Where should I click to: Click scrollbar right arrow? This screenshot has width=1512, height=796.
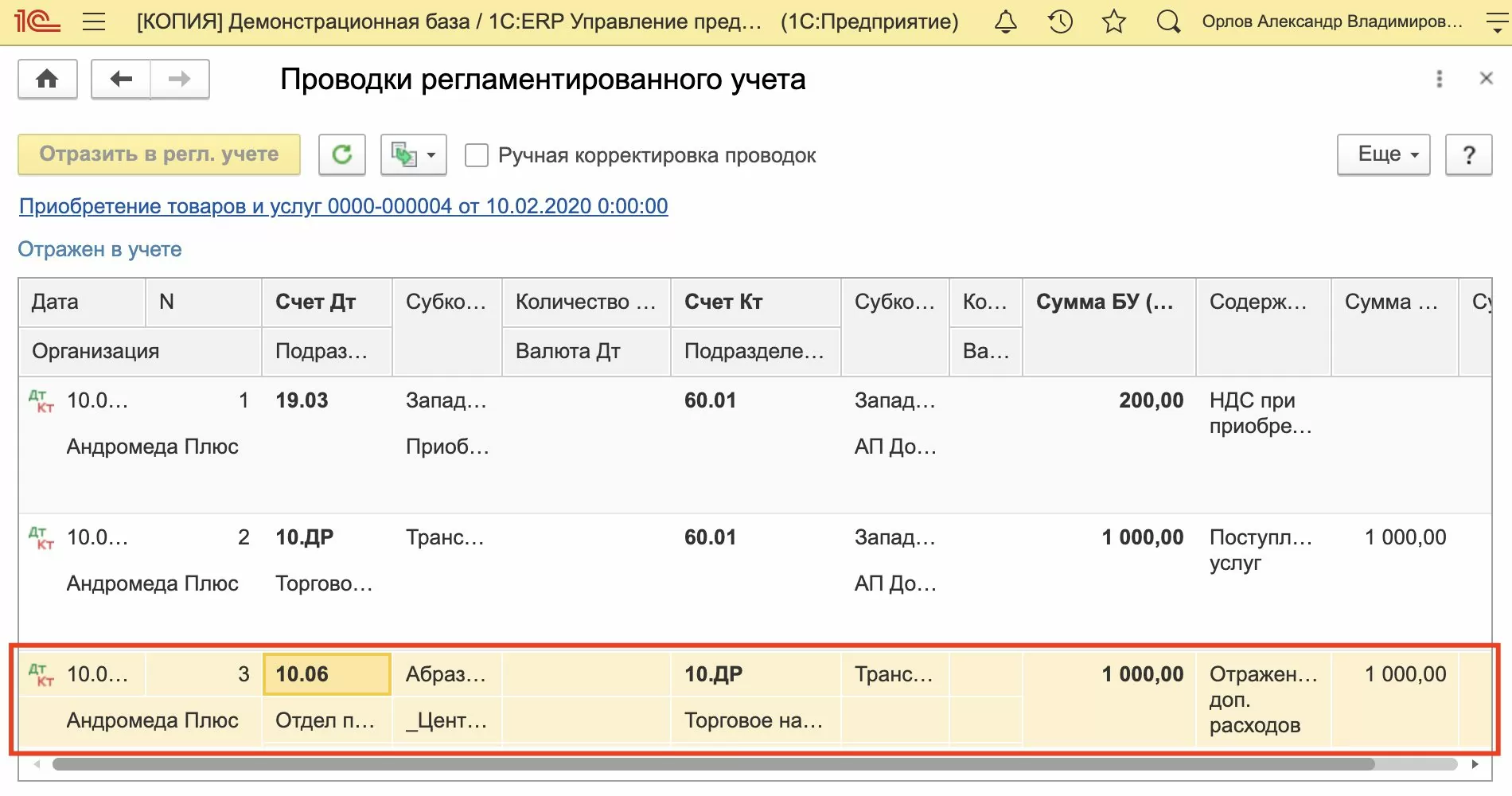1475,764
